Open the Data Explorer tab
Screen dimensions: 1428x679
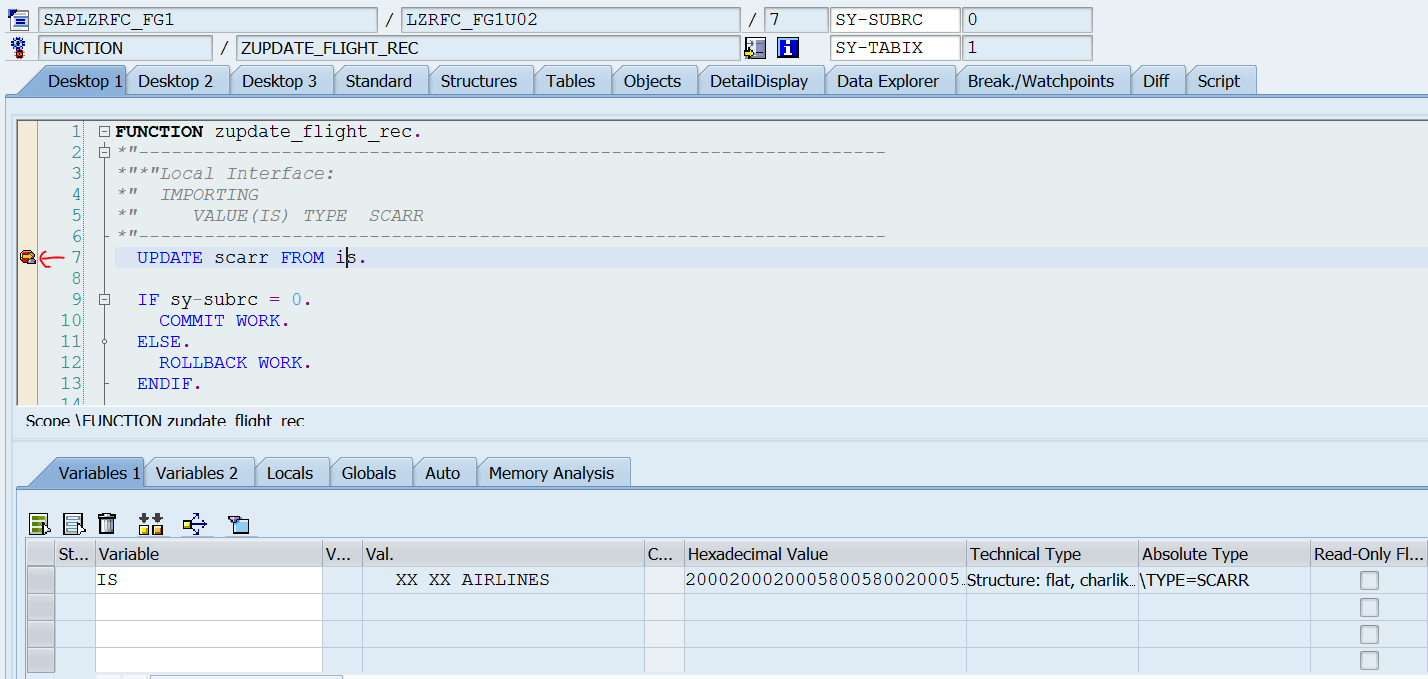click(x=889, y=80)
